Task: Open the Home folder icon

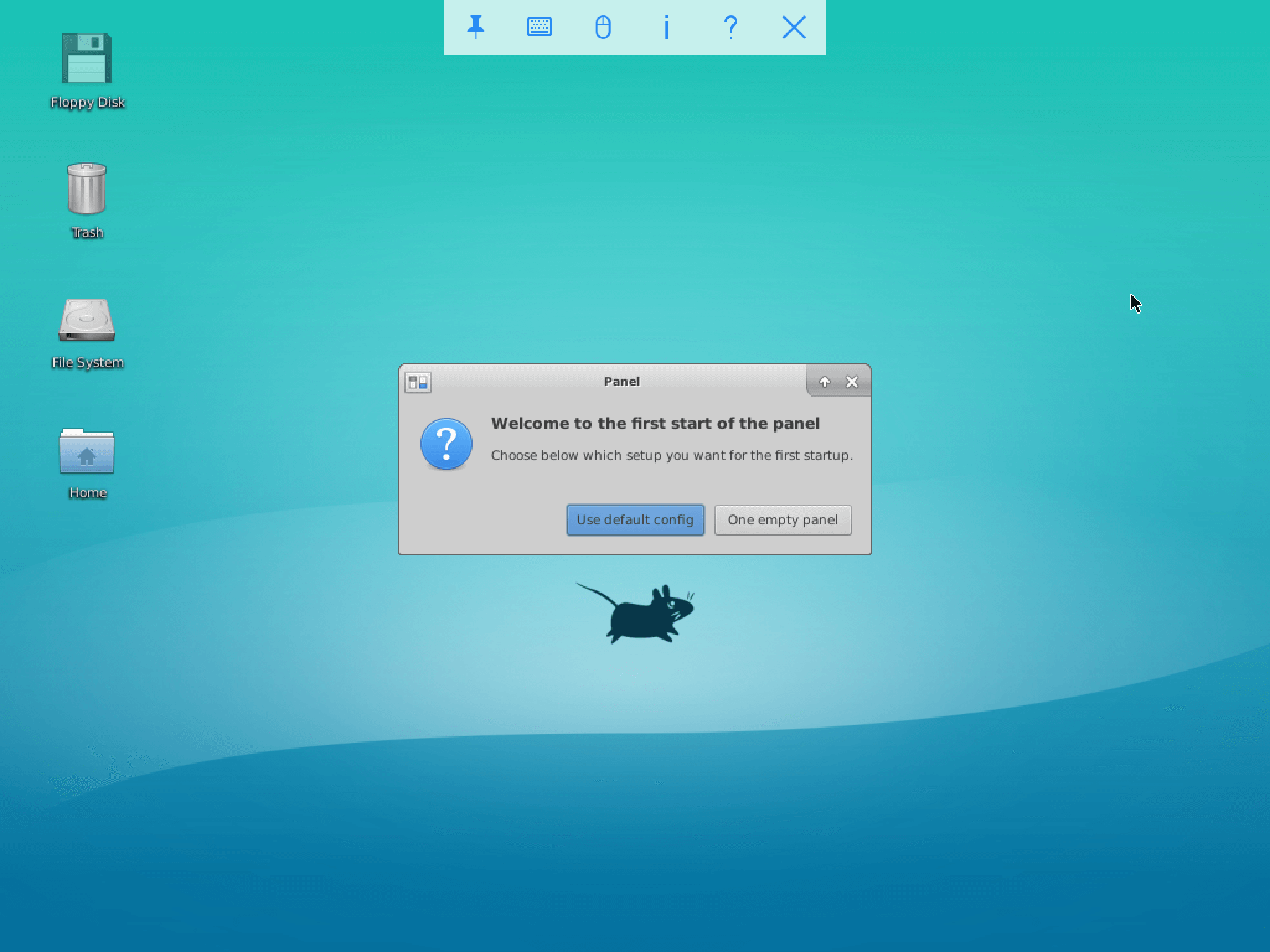Action: click(87, 451)
